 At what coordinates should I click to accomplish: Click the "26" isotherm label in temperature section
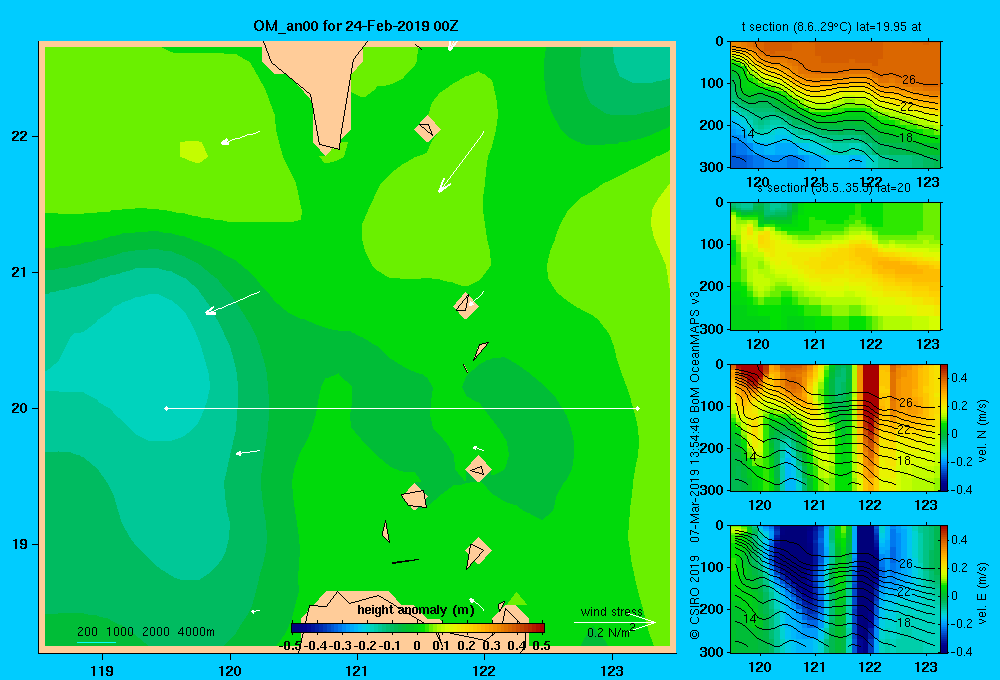(x=909, y=80)
